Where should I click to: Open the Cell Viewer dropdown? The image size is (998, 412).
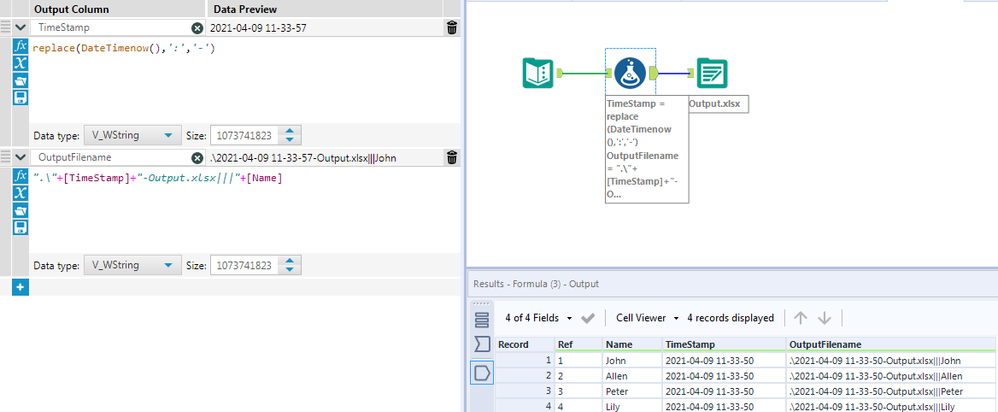(x=647, y=318)
